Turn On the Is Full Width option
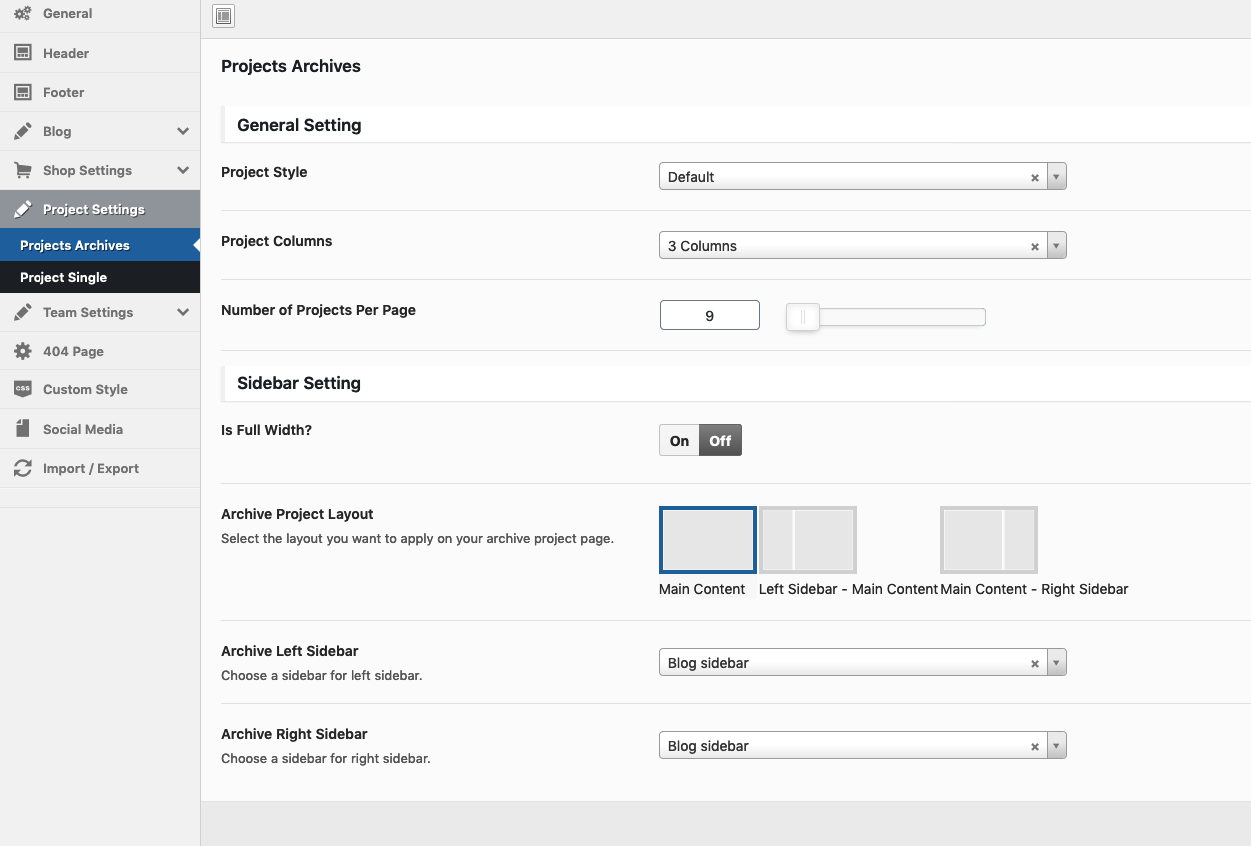 (679, 441)
